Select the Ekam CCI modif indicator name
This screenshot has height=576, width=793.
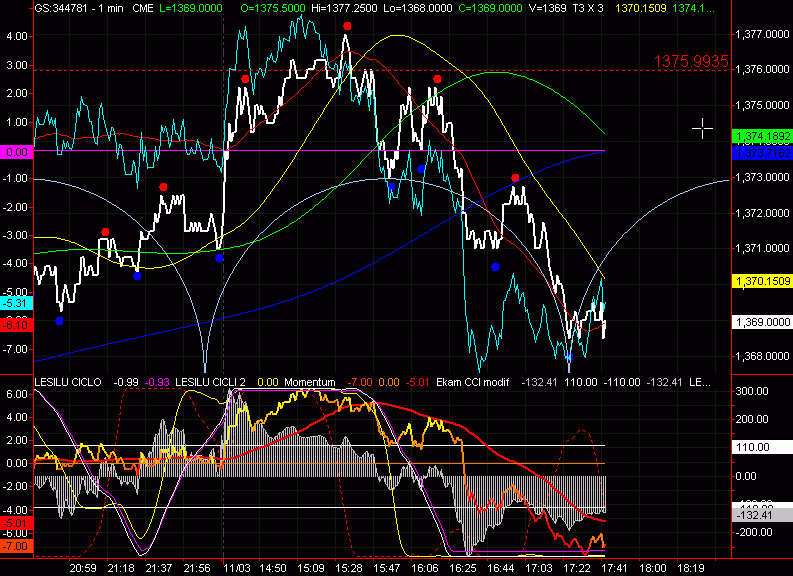(x=472, y=382)
